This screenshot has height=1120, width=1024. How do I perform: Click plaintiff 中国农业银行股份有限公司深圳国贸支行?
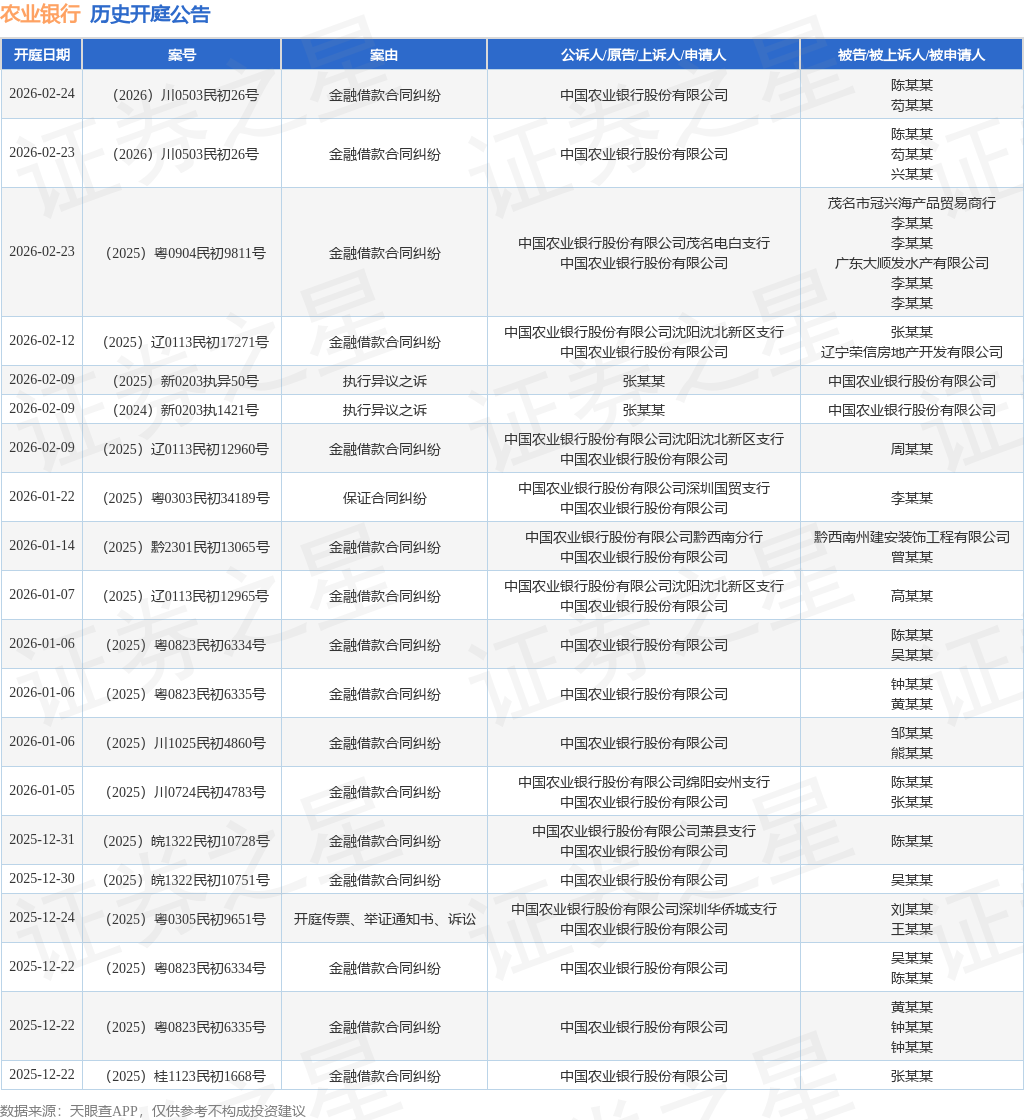pos(644,488)
